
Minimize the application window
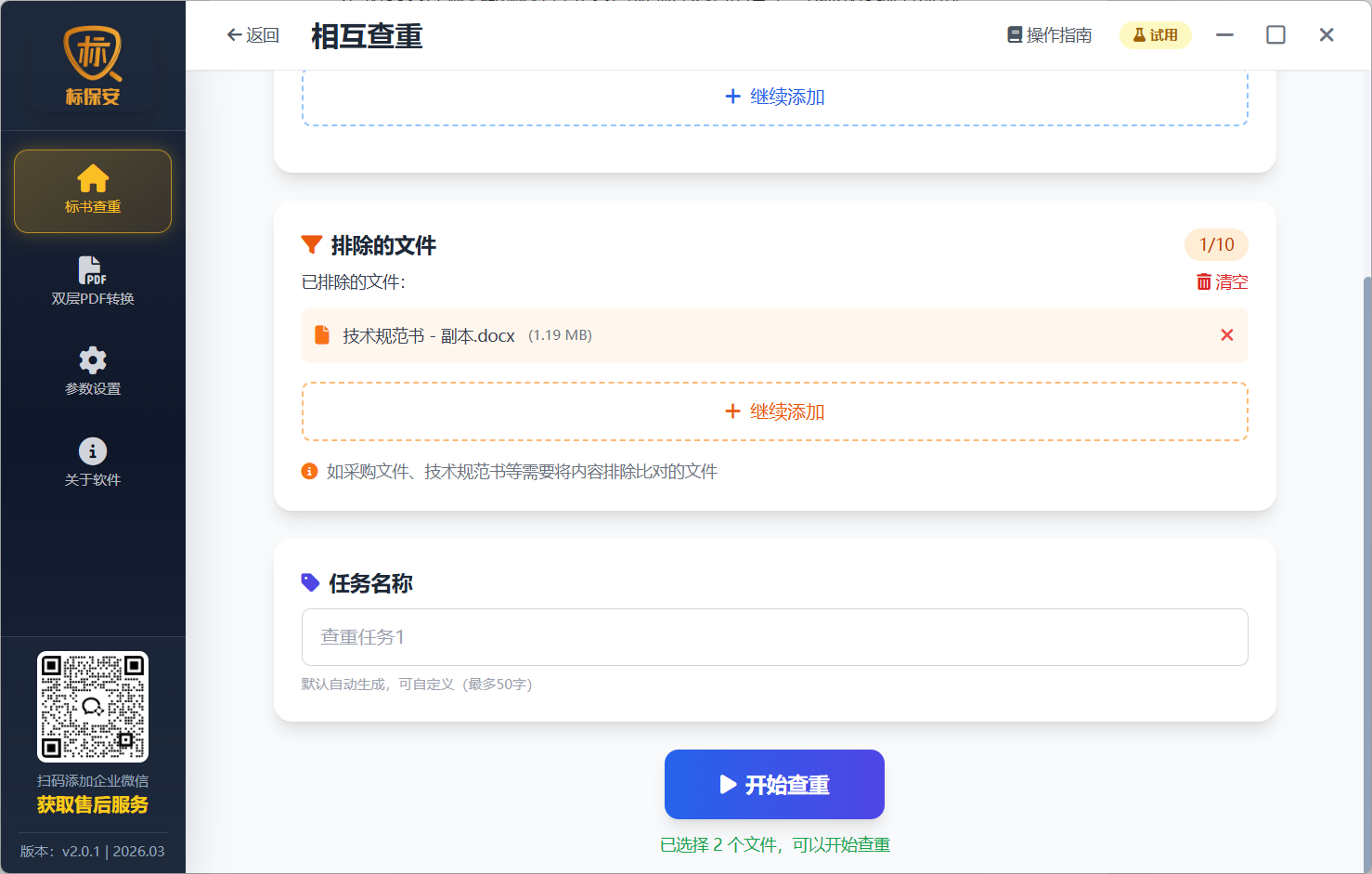(x=1225, y=35)
